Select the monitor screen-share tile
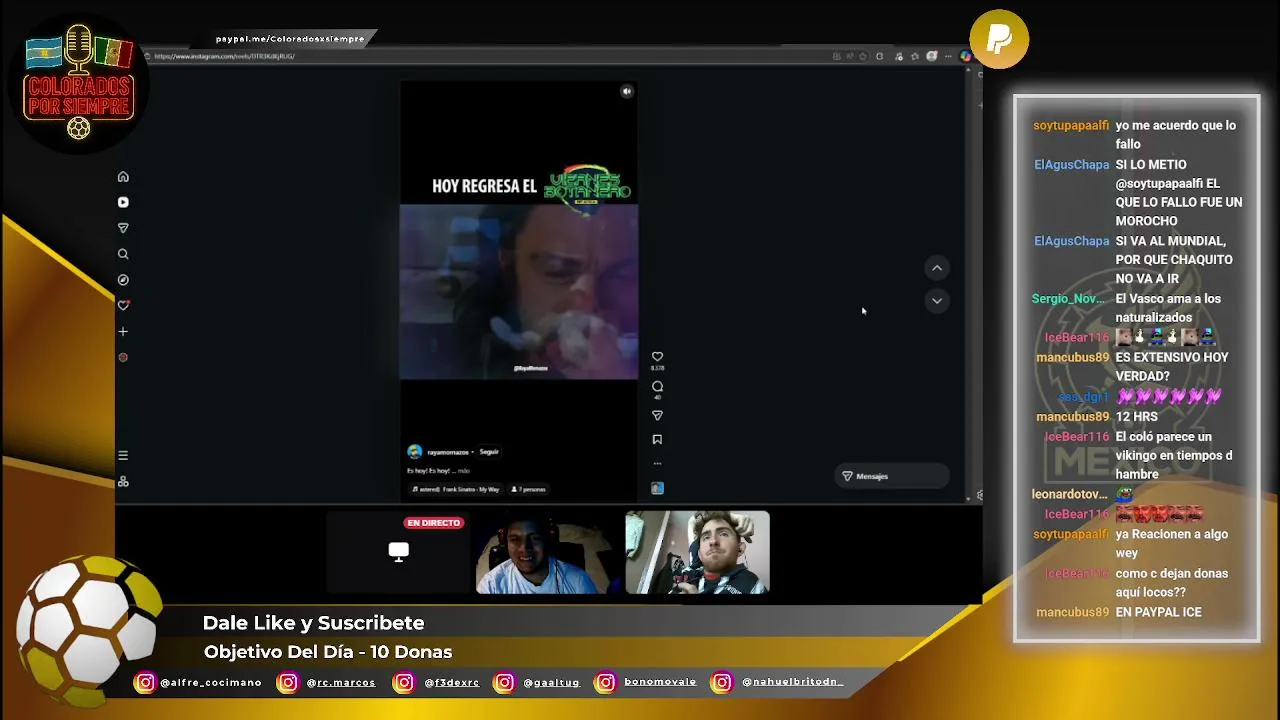This screenshot has width=1280, height=720. [x=398, y=552]
